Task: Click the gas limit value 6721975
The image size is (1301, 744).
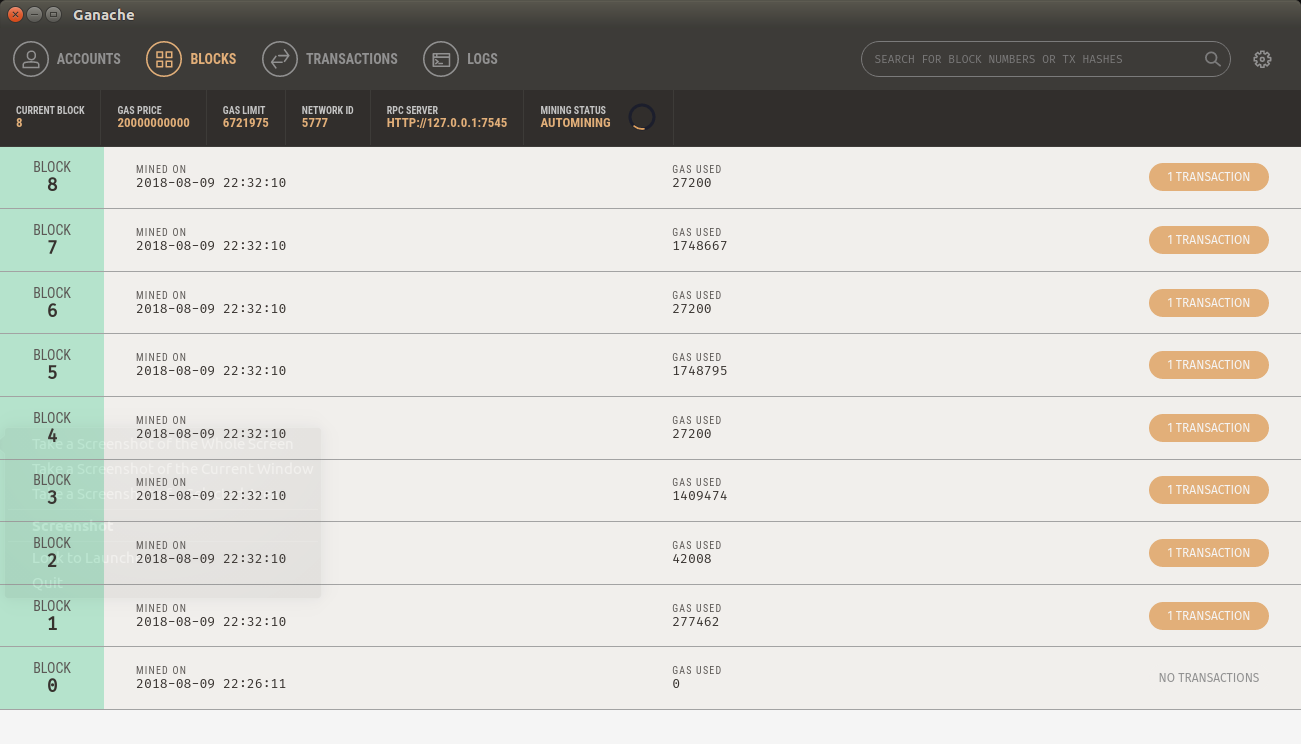Action: (245, 123)
